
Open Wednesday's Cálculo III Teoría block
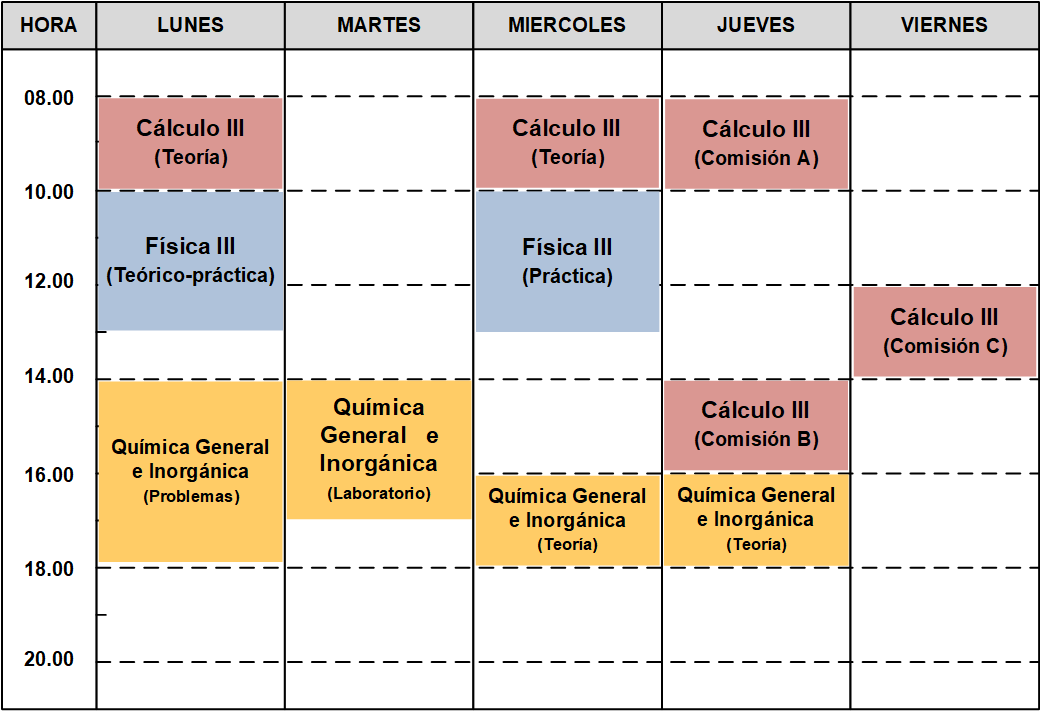(x=568, y=143)
